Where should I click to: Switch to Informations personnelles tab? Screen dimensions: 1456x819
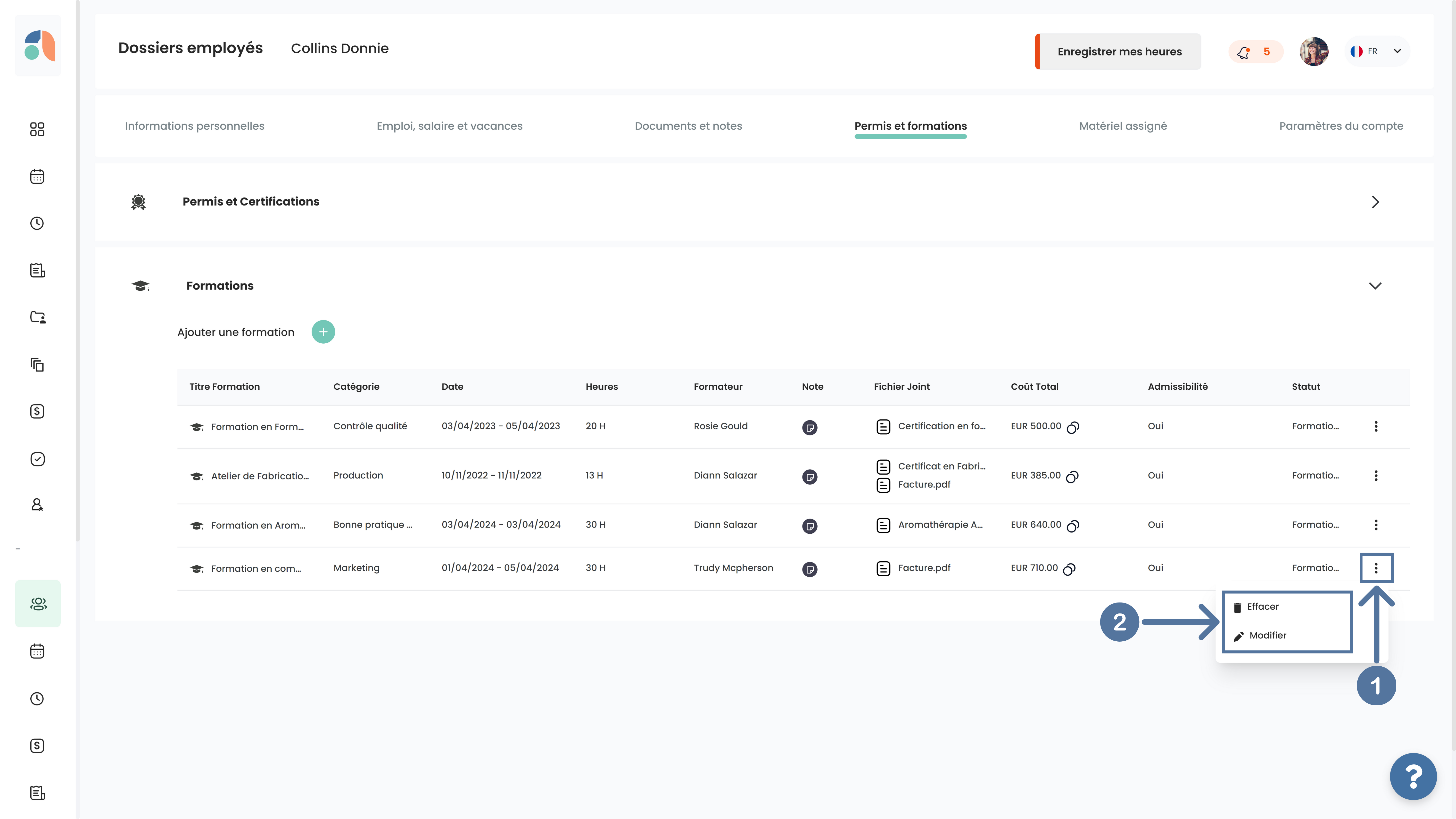point(194,126)
